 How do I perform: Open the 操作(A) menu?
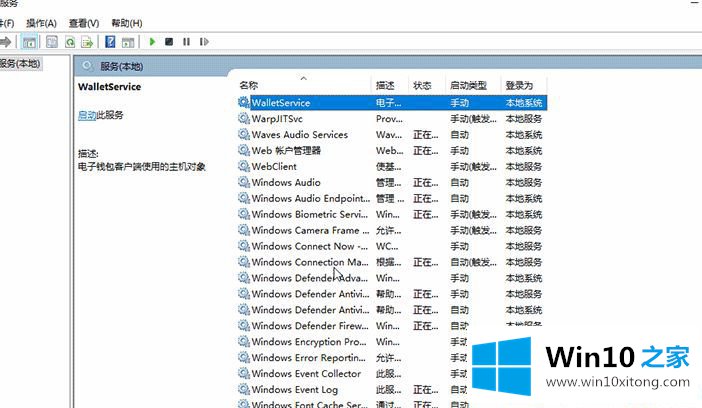41,23
